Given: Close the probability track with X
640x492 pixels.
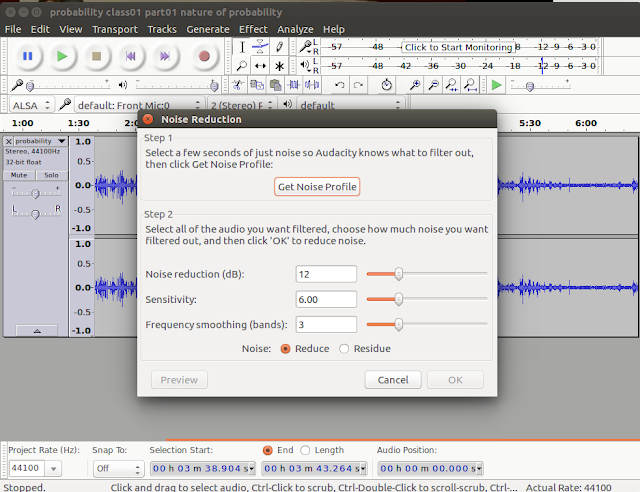Looking at the screenshot, I should pos(9,141).
